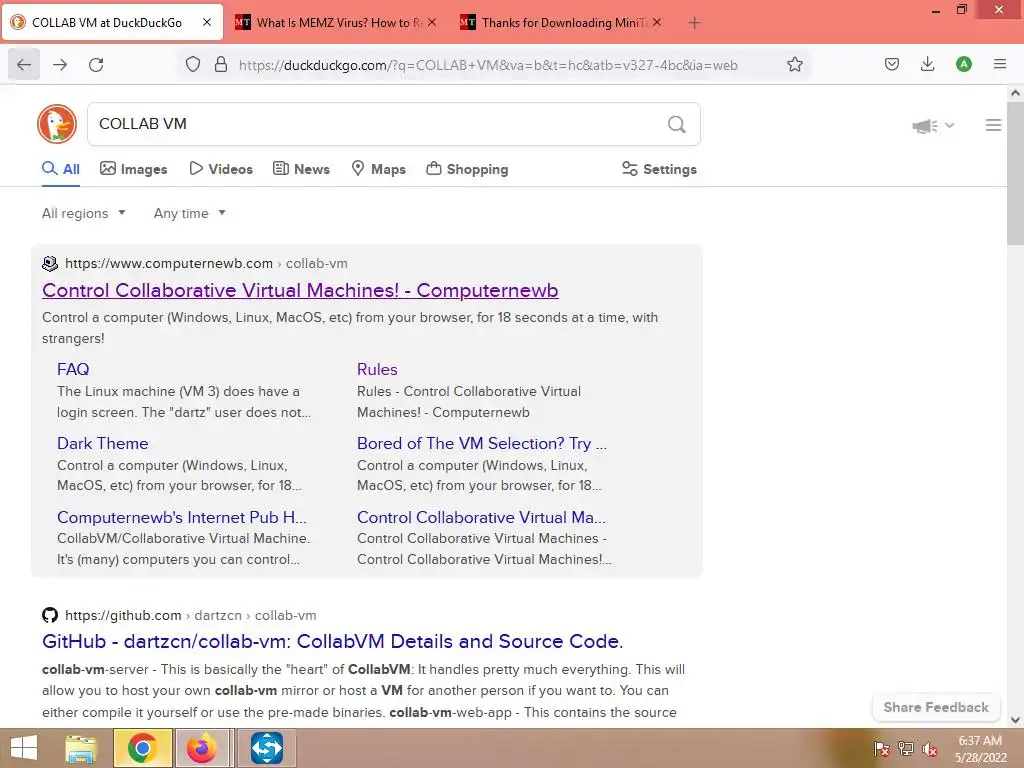
Task: Open Save to Pocket icon
Action: click(891, 64)
